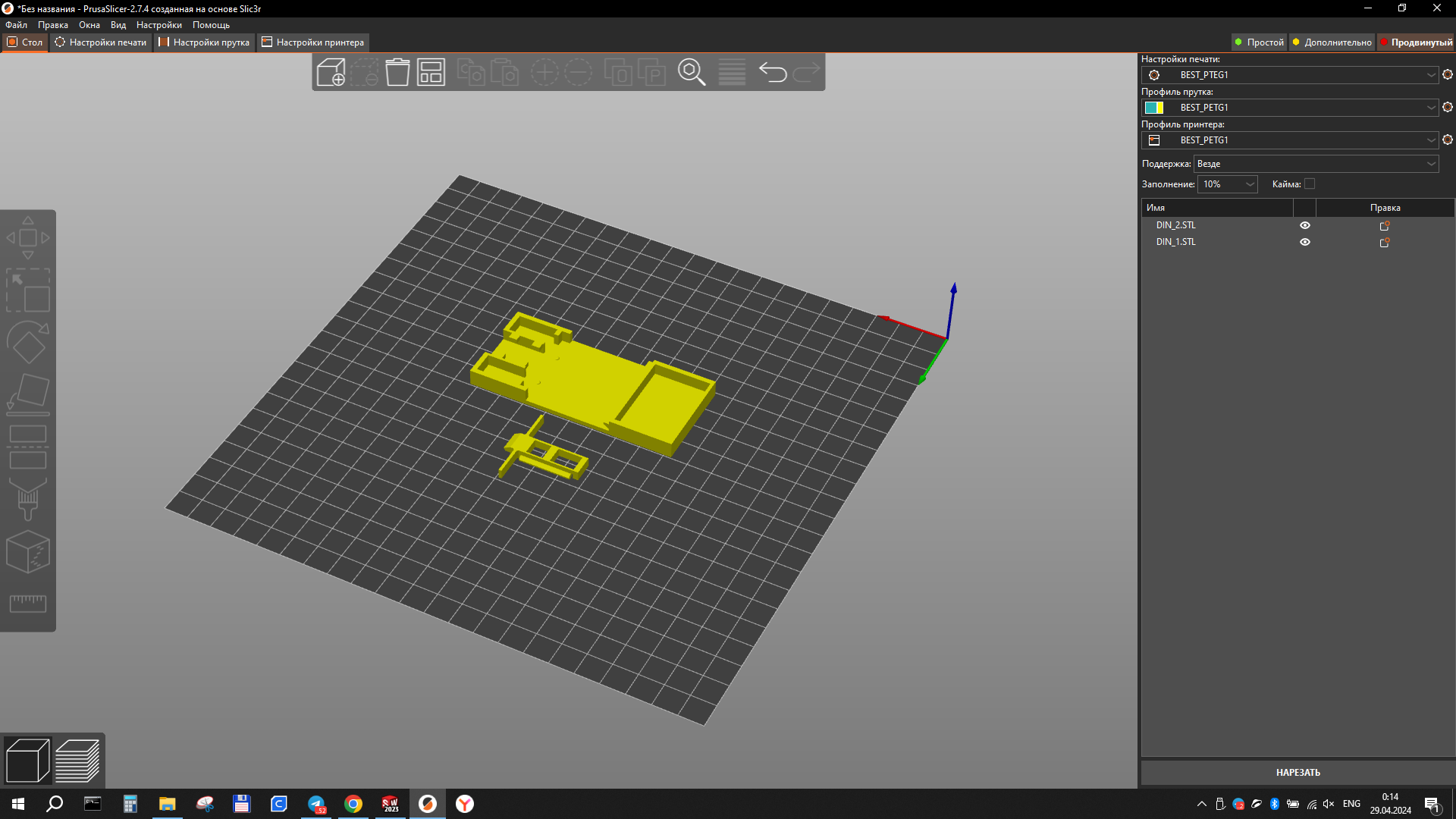Viewport: 1456px width, 819px height.
Task: Click the filament color swatch
Action: click(1154, 108)
